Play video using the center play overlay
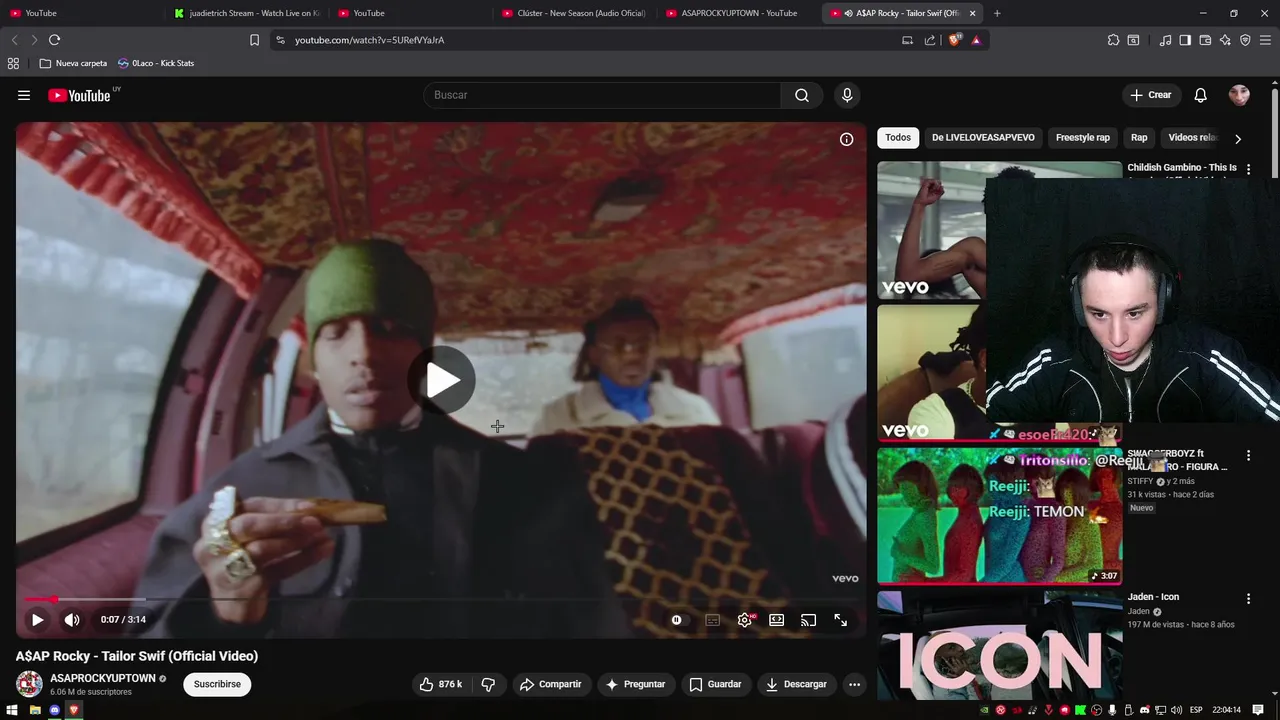 tap(441, 380)
